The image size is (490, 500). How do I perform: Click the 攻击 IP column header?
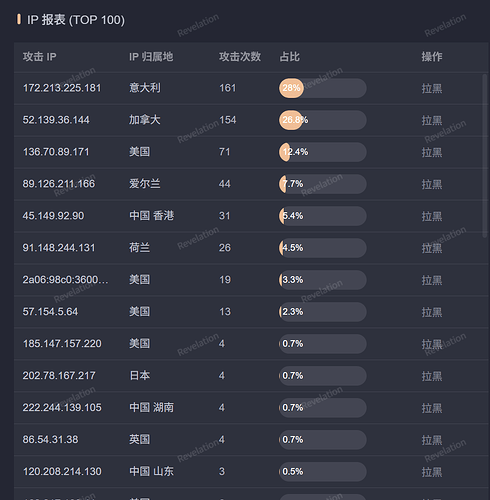pos(39,57)
